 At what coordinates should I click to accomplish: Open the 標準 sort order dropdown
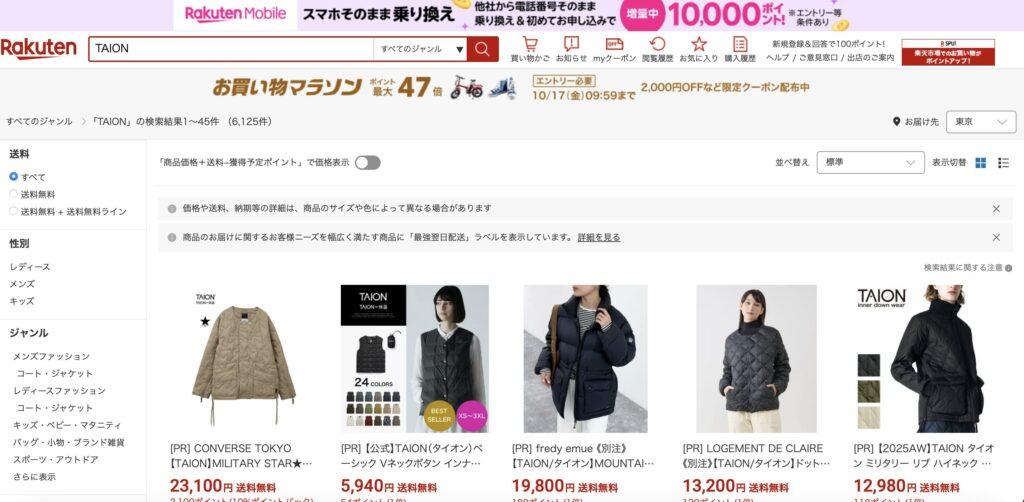[871, 163]
